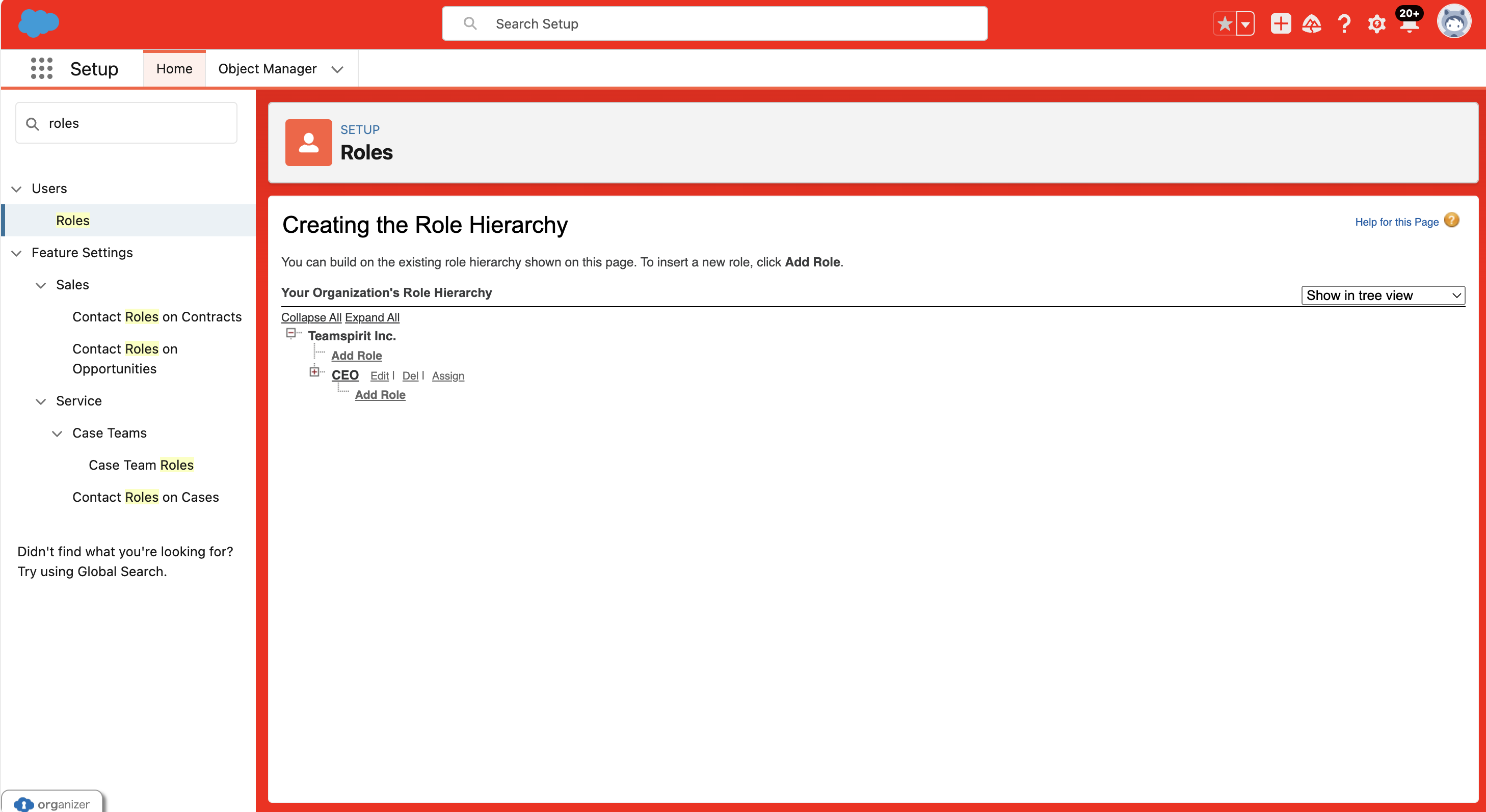
Task: Click the magnifier icon in Search Setup
Action: click(470, 23)
